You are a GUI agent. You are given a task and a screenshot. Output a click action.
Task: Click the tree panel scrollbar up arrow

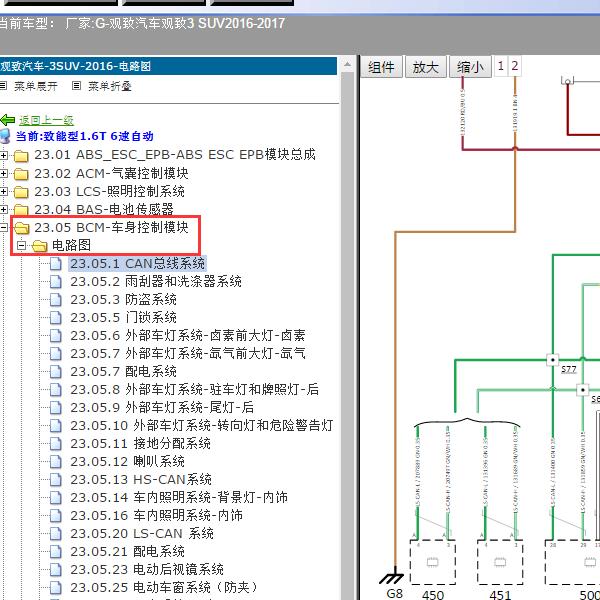click(347, 65)
